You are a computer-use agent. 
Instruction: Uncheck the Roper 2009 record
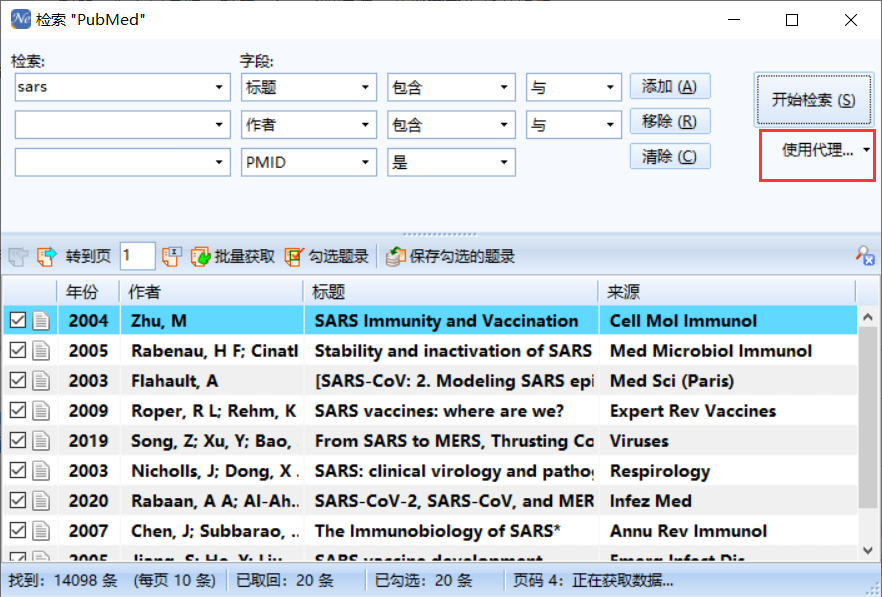tap(18, 410)
